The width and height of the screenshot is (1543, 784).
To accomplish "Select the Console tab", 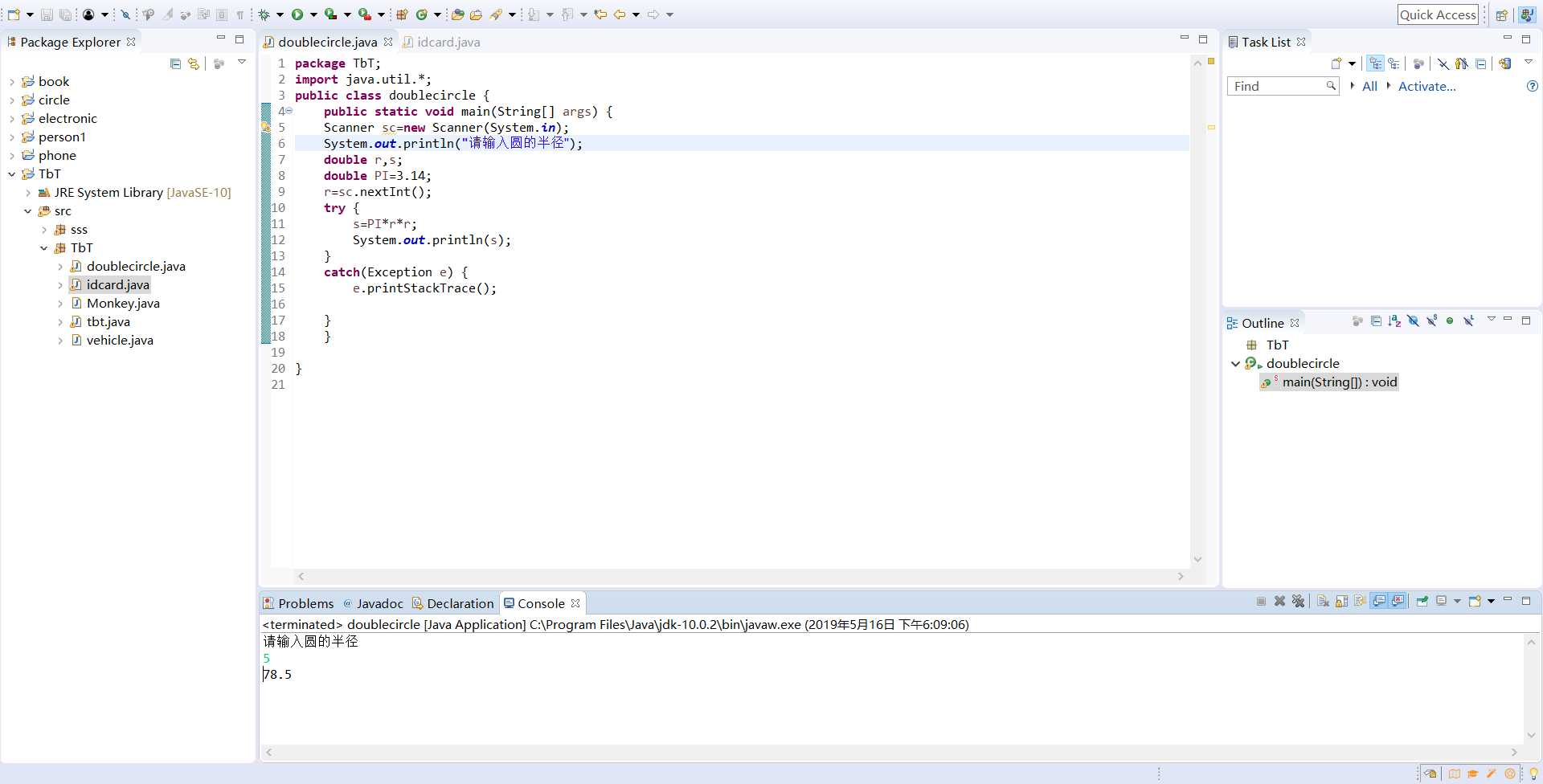I will [x=542, y=603].
